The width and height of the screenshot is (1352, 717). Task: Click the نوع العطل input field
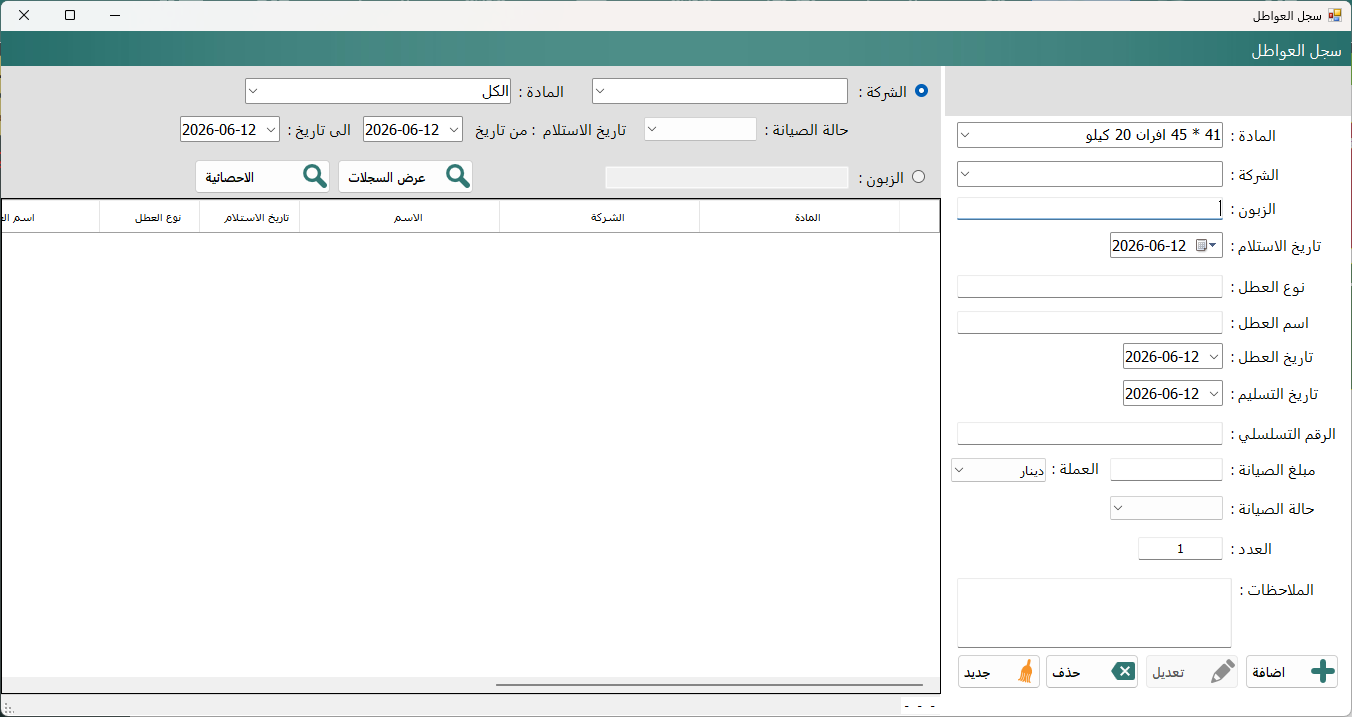tap(1090, 287)
